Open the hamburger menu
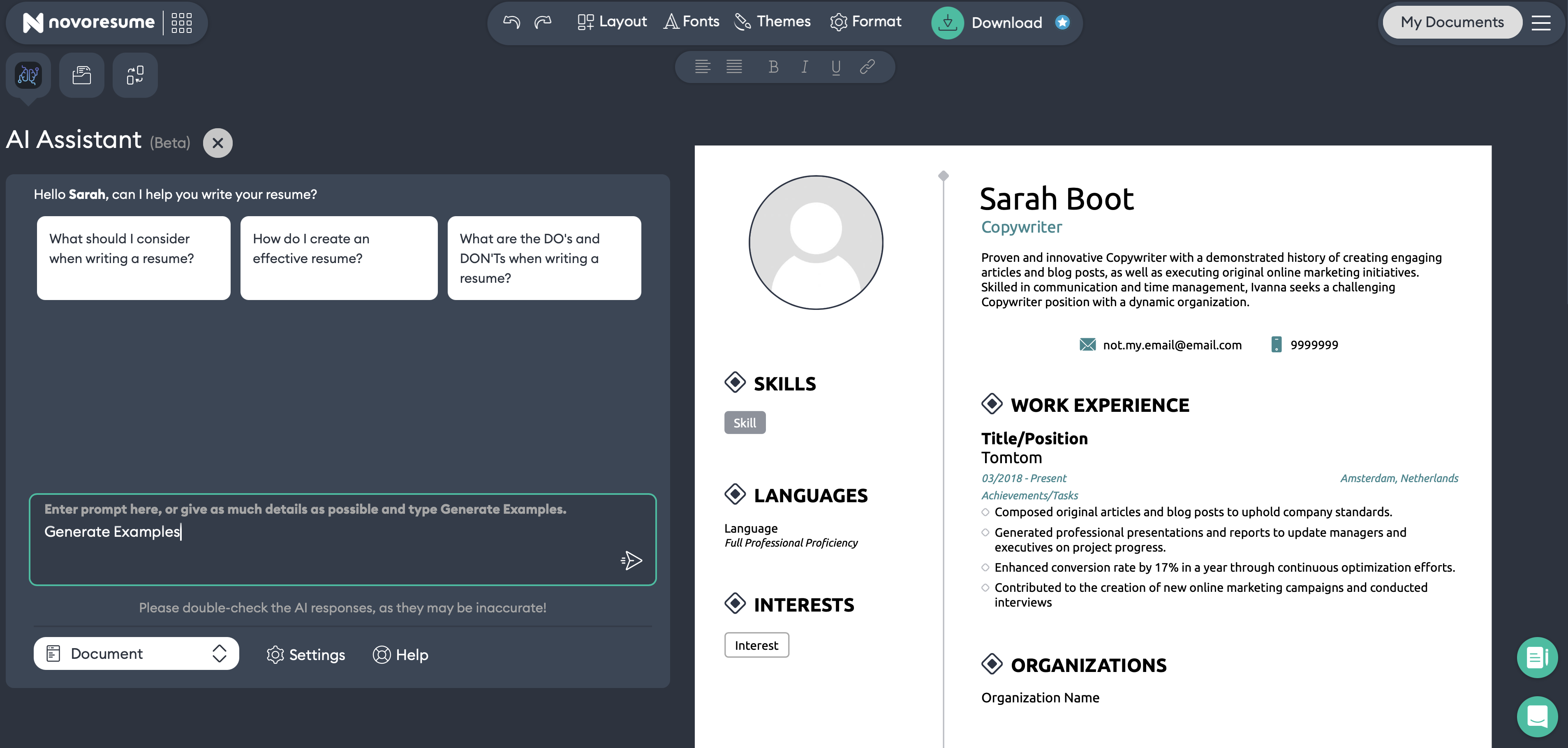The image size is (1568, 748). tap(1540, 23)
